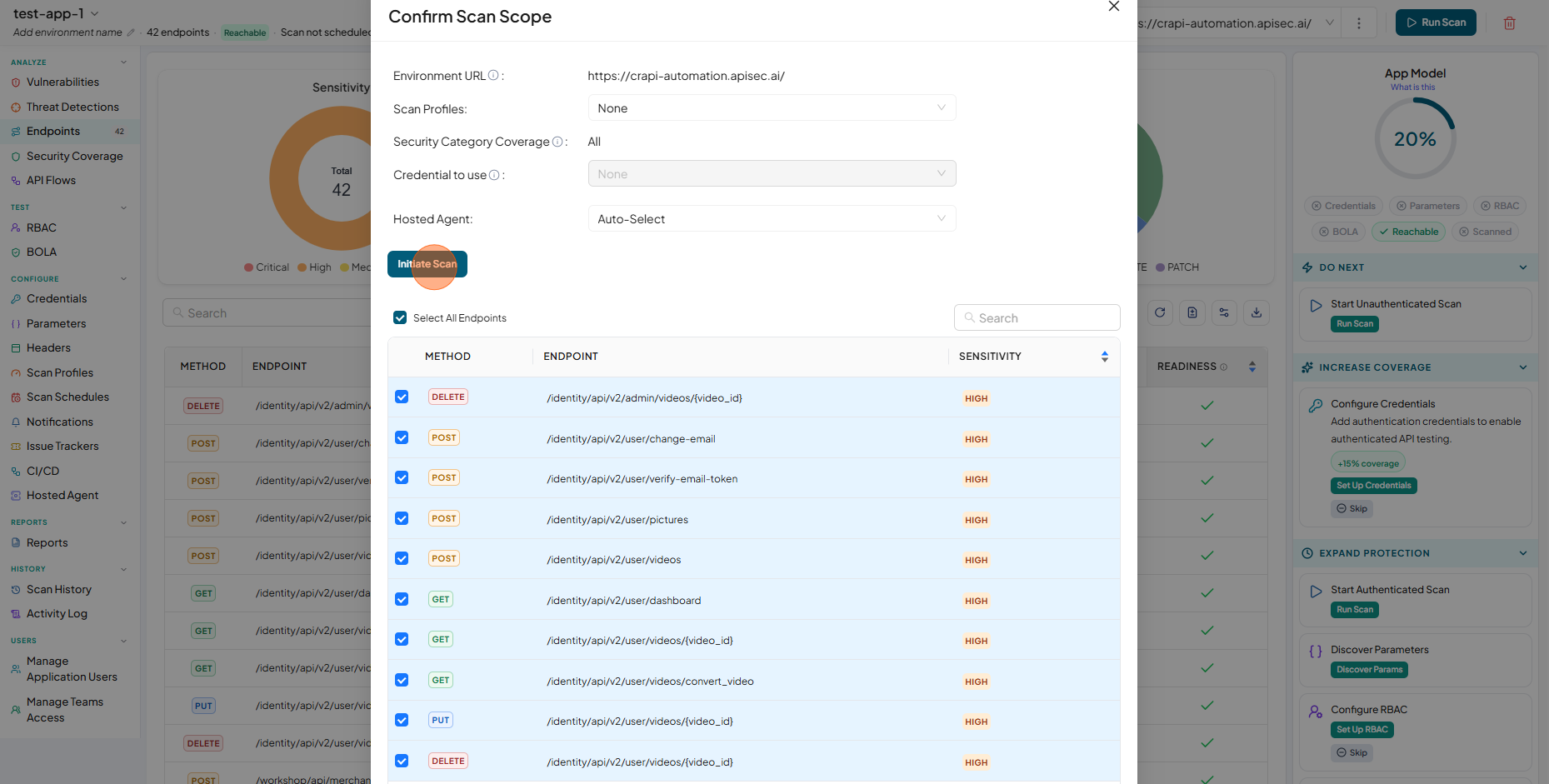Click the API Flows icon in the sidebar
Viewport: 1549px width, 784px height.
click(16, 181)
